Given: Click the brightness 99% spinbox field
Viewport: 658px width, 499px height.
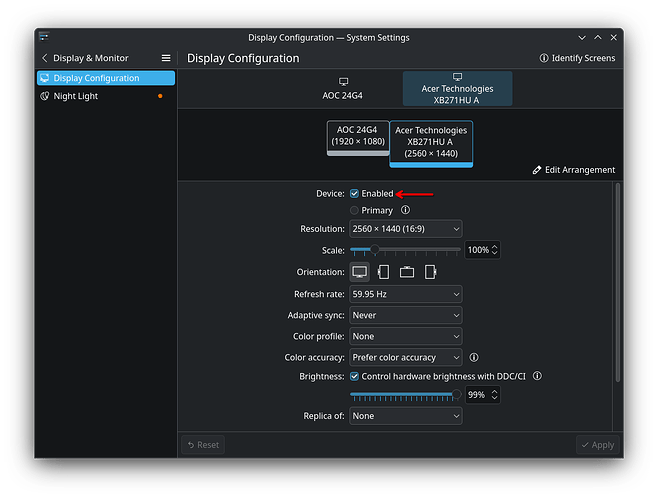Looking at the screenshot, I should (x=482, y=394).
